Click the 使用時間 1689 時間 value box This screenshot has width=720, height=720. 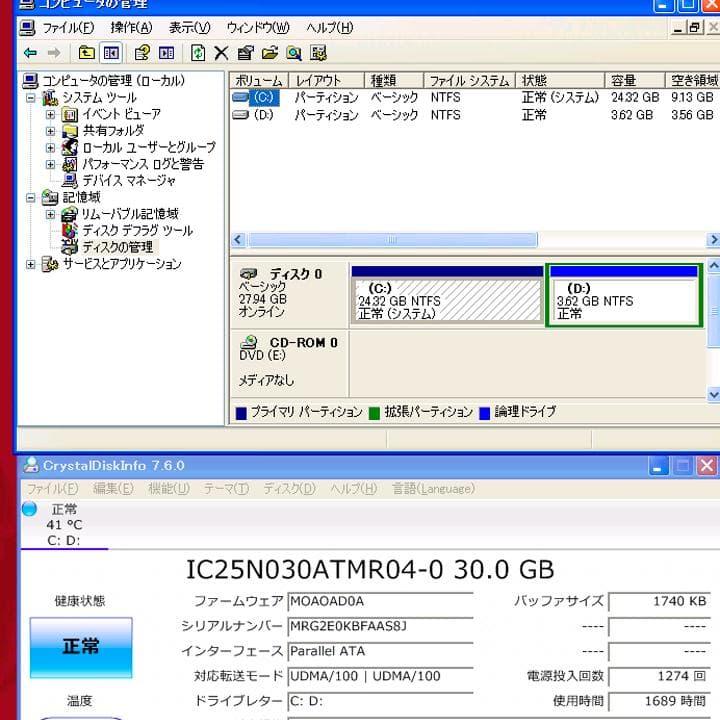[x=659, y=701]
